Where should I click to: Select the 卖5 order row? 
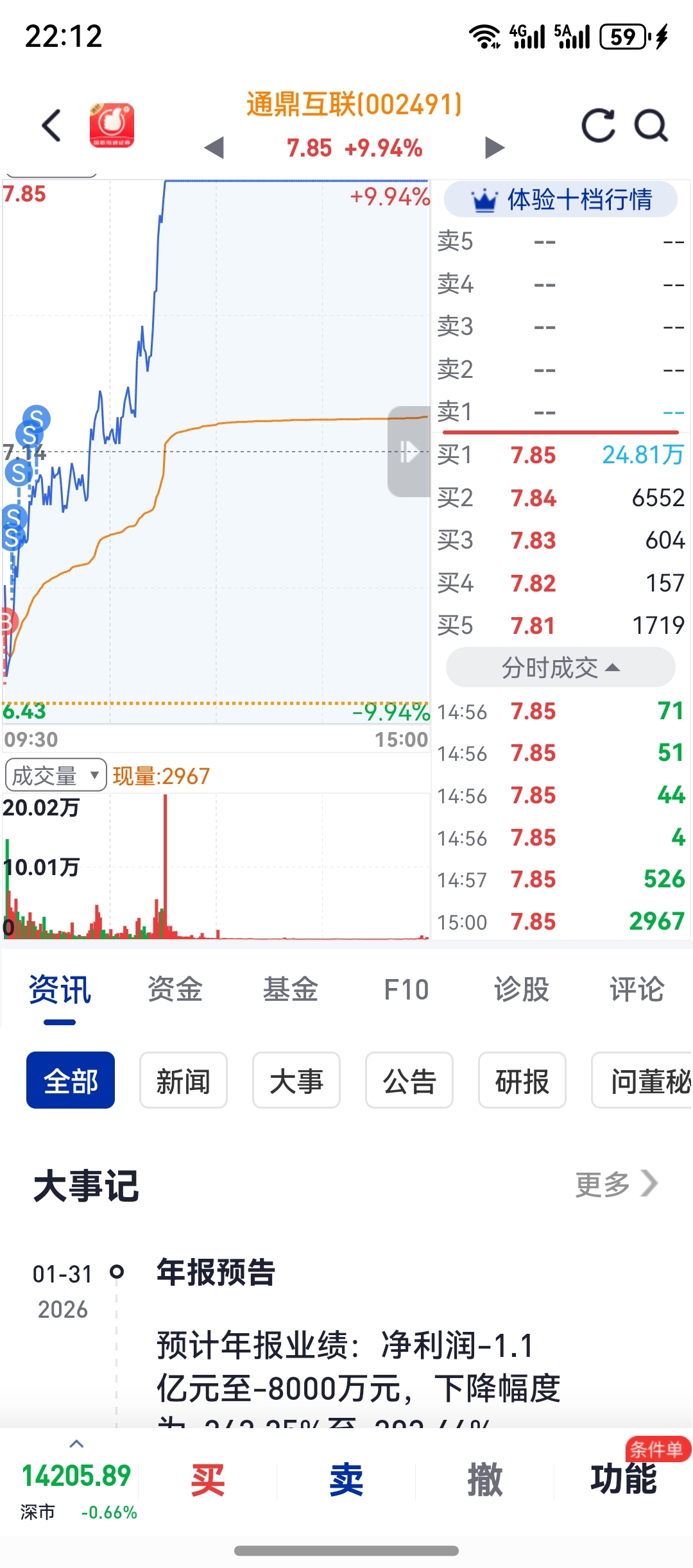(560, 242)
